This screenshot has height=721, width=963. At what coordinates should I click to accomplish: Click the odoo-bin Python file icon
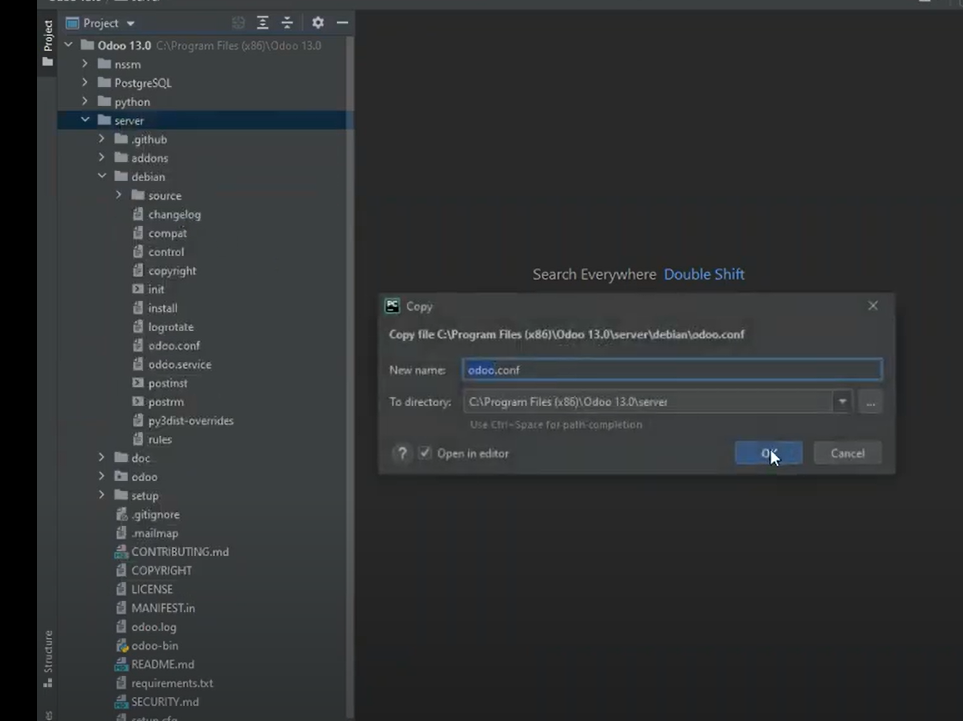(x=122, y=645)
